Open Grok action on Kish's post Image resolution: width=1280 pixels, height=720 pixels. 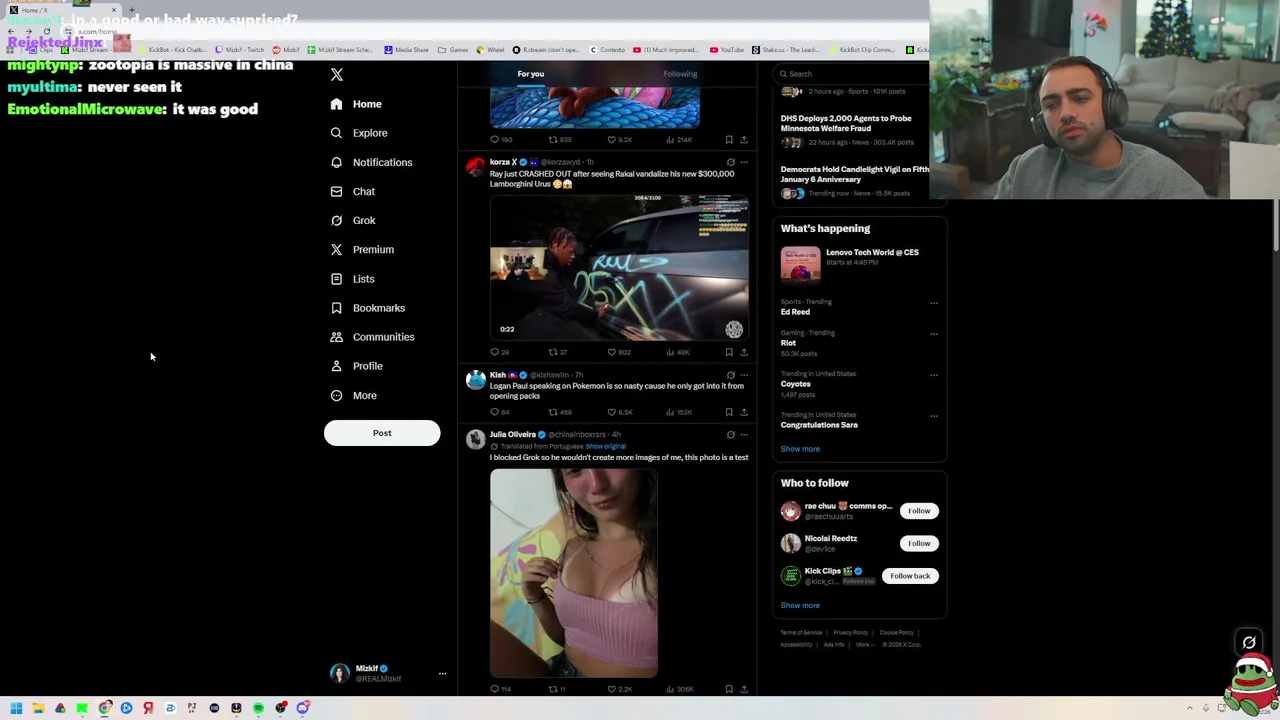point(730,375)
